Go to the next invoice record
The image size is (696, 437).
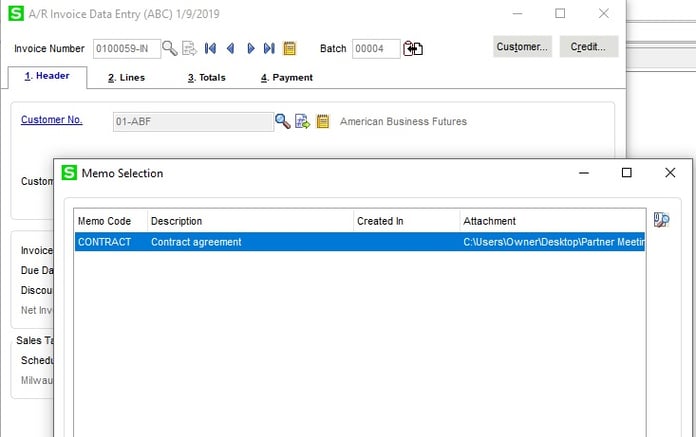tap(250, 48)
